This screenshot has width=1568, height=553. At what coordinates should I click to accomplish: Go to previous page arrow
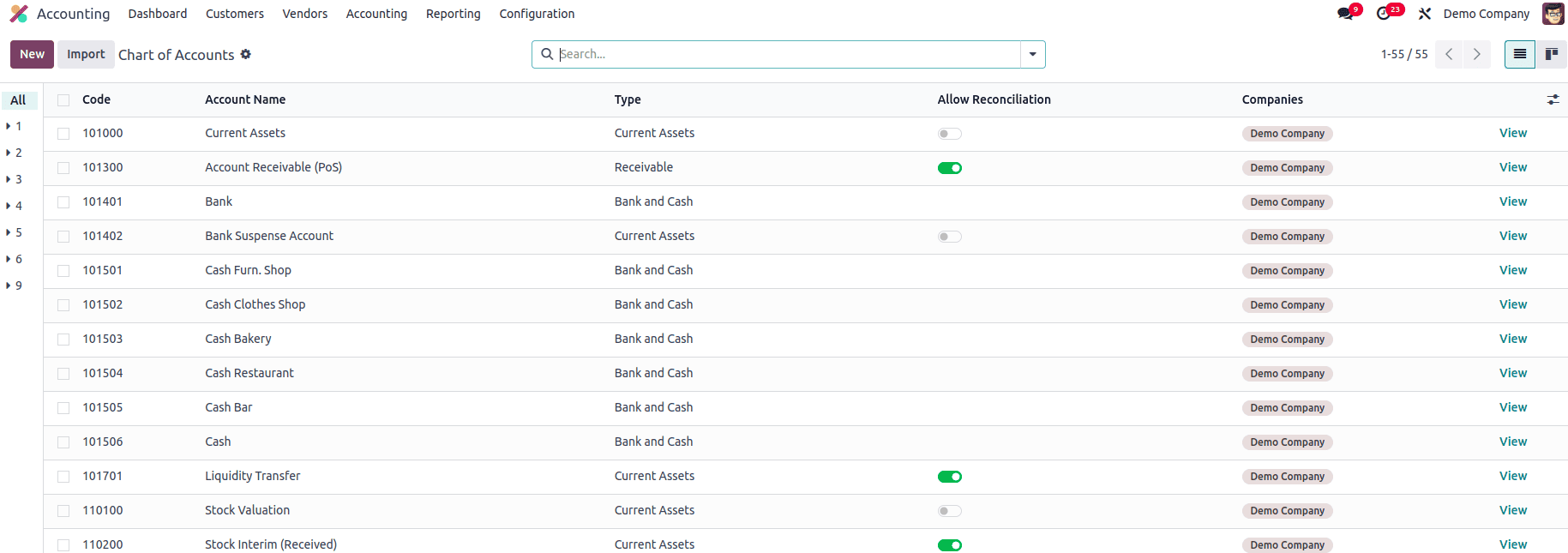[1449, 54]
